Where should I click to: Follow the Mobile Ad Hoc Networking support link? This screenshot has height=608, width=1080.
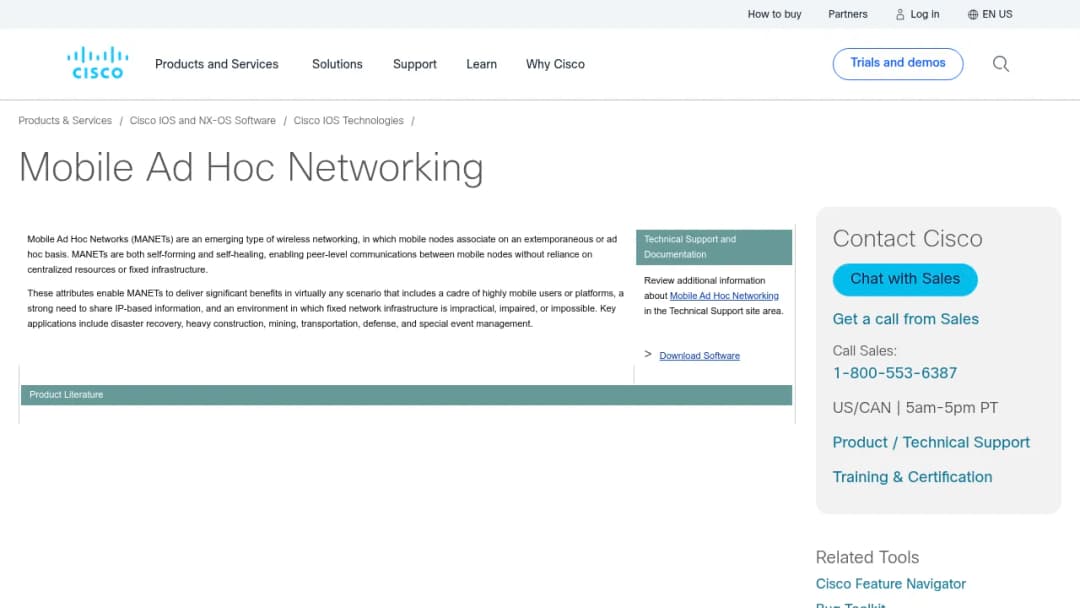(x=724, y=296)
